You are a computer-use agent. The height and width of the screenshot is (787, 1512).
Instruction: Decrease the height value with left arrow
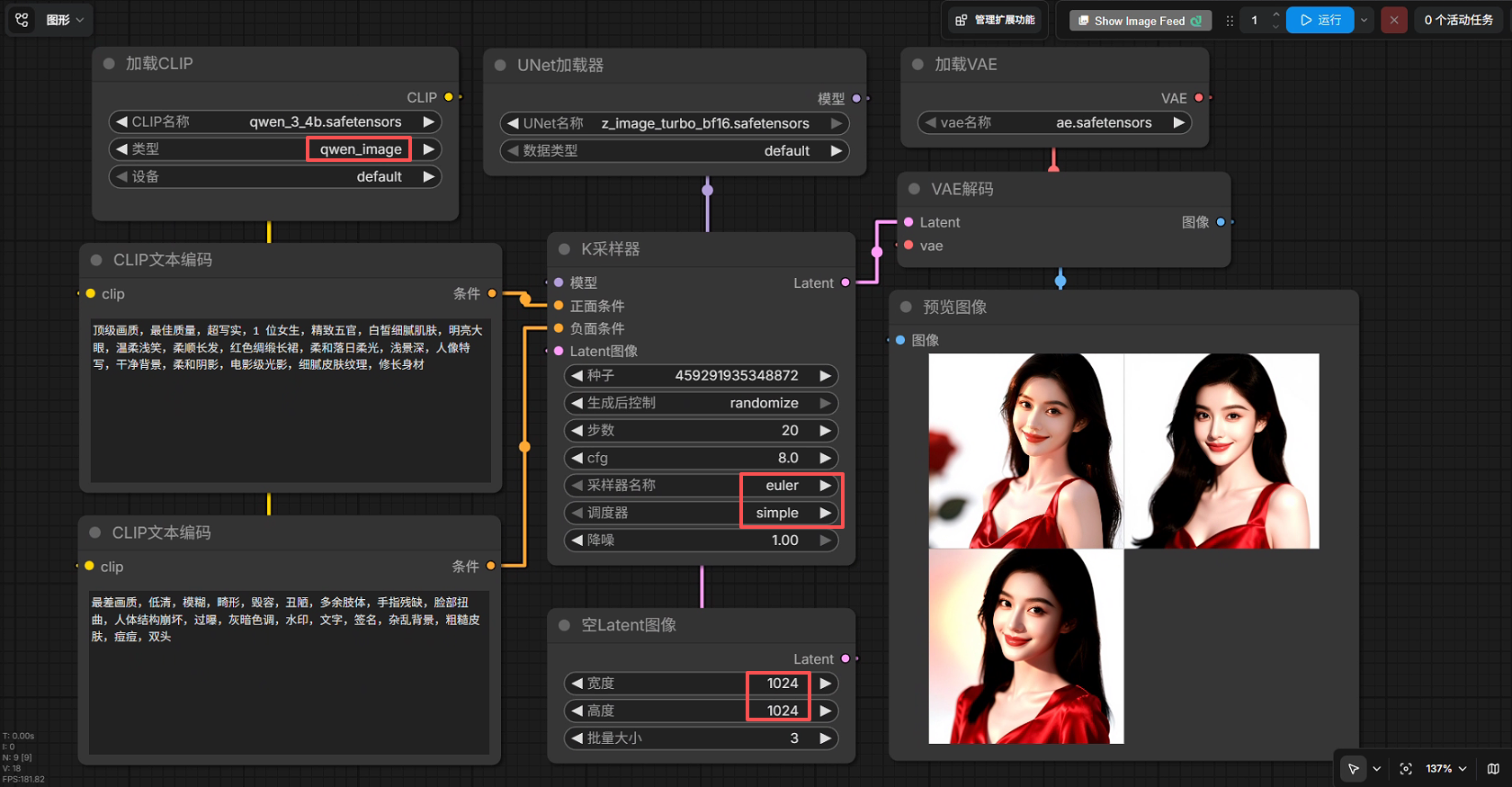[x=577, y=711]
